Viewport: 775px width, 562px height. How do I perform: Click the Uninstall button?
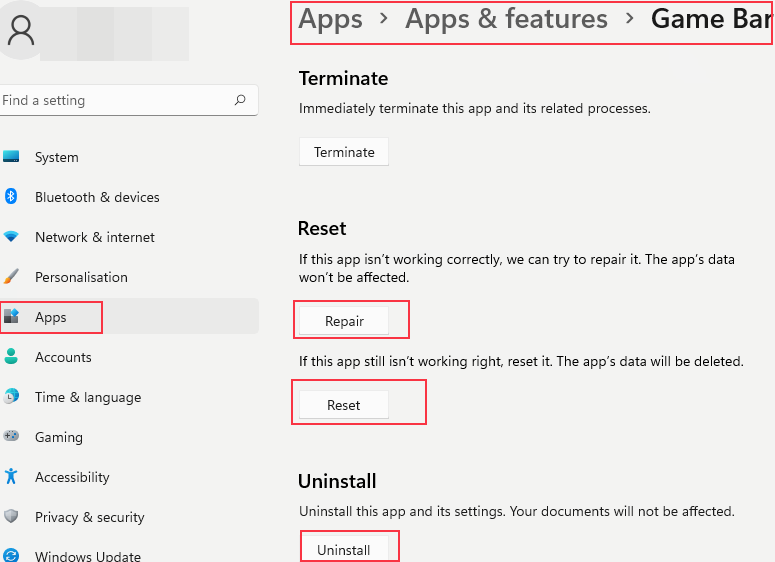point(343,550)
